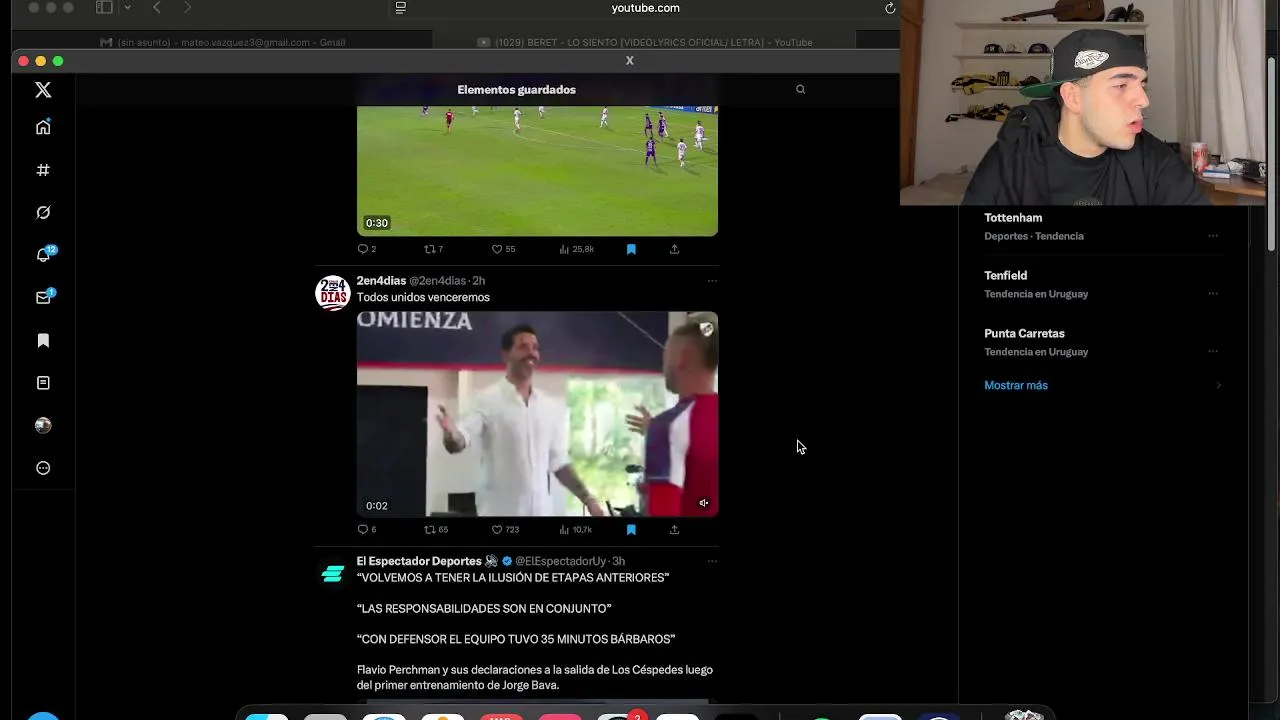Image resolution: width=1280 pixels, height=720 pixels.
Task: Click Elementos guardados header title
Action: pyautogui.click(x=516, y=90)
